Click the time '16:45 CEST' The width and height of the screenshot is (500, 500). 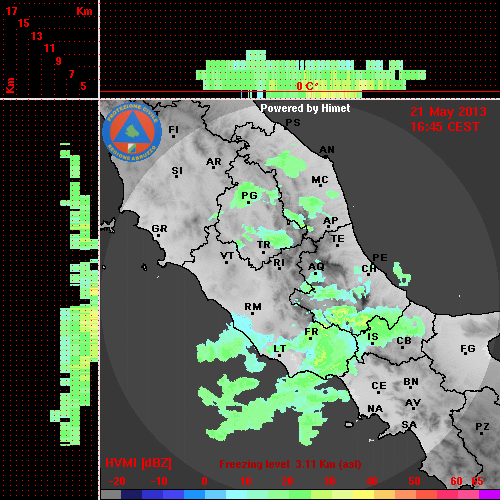pyautogui.click(x=445, y=127)
